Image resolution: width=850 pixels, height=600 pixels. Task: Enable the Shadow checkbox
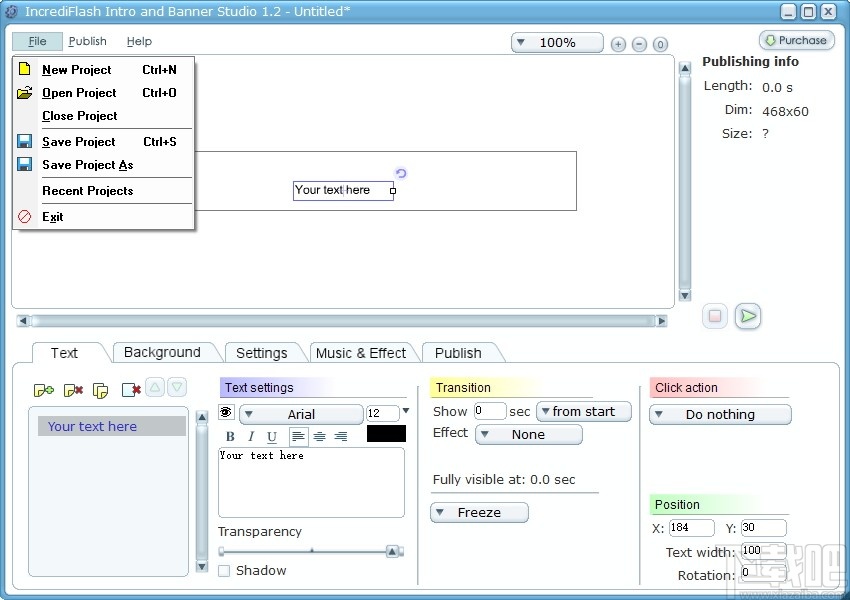[224, 571]
